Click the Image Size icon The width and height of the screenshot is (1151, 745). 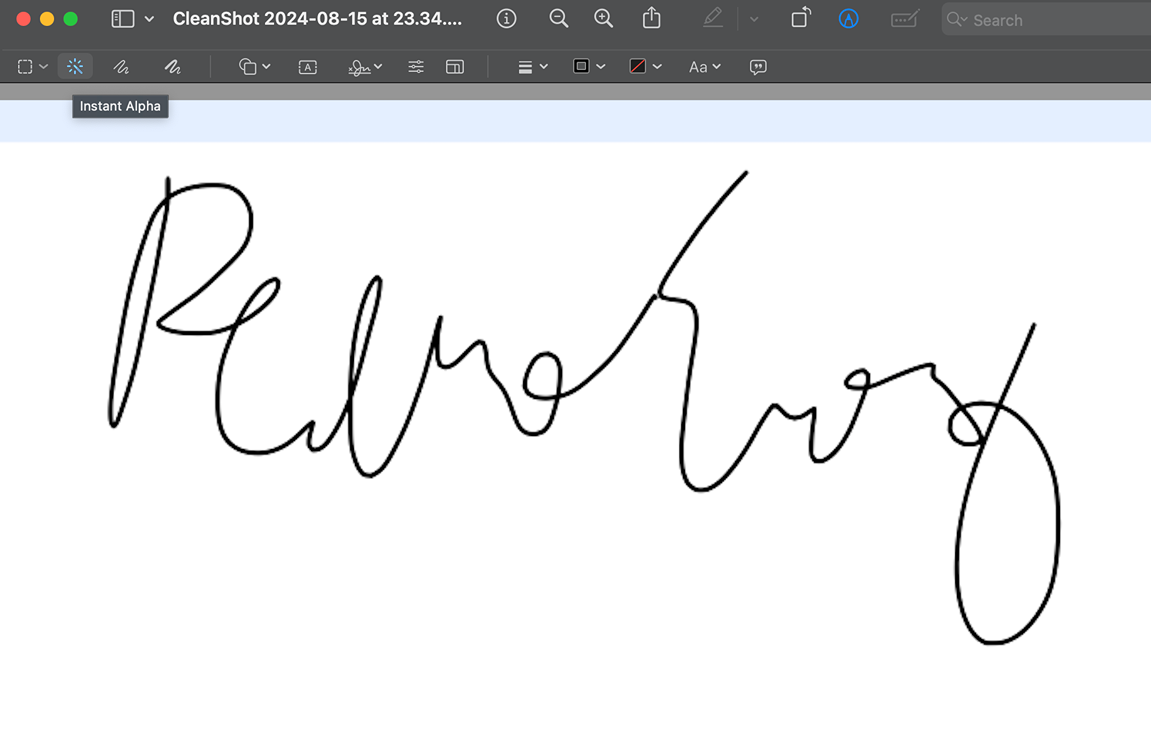click(x=455, y=66)
